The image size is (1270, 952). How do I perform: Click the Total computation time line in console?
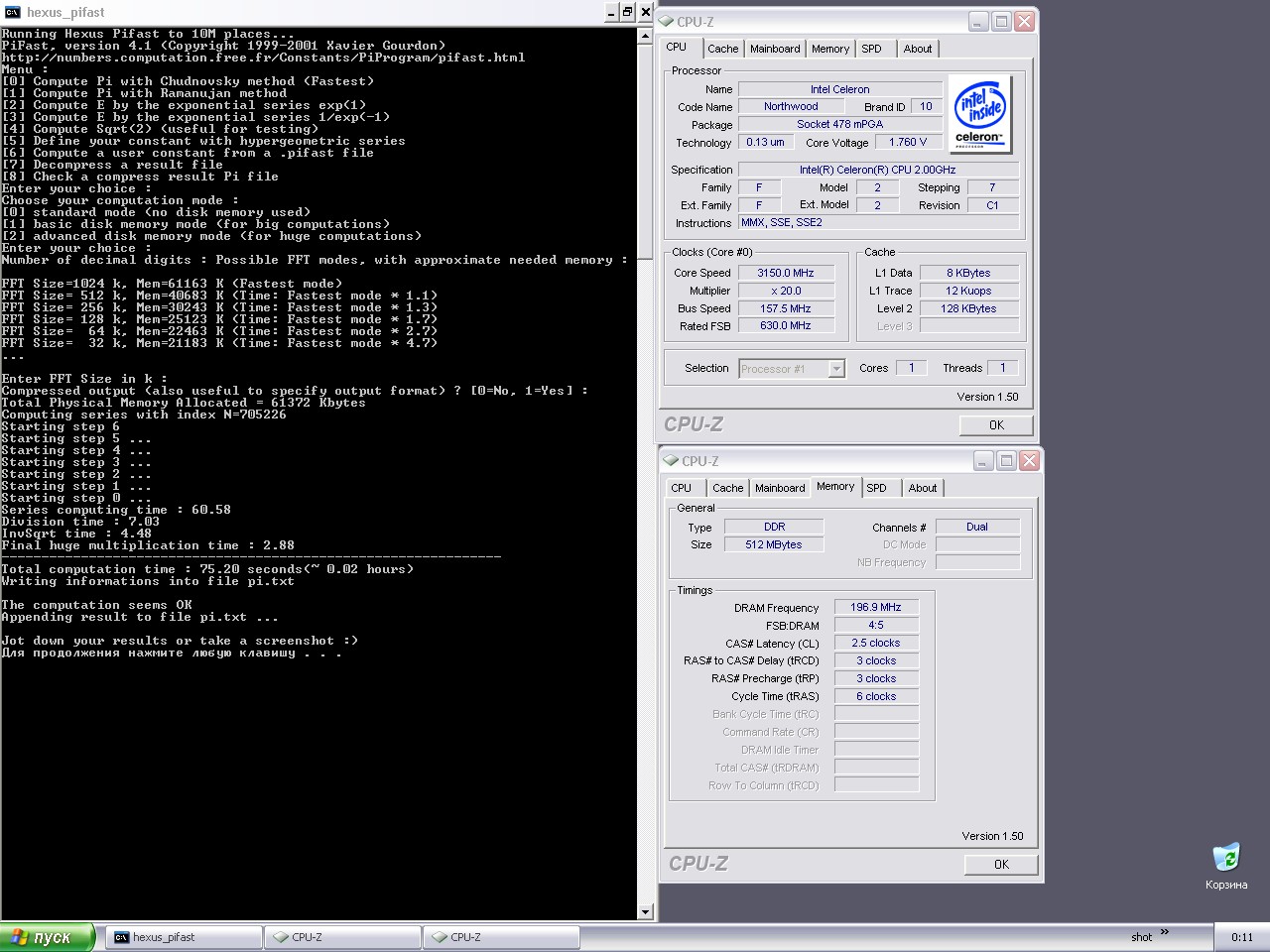click(x=207, y=569)
